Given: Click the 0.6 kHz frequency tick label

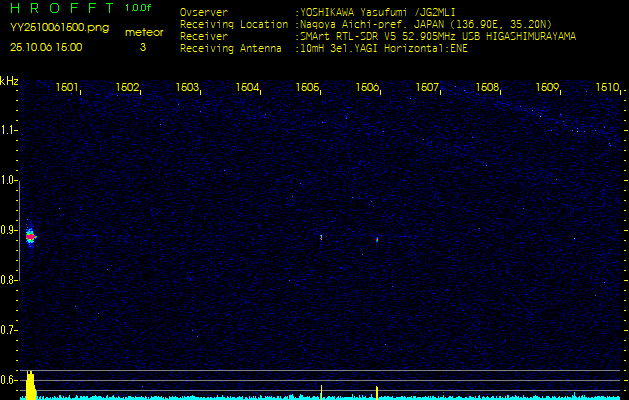Looking at the screenshot, I should click(x=9, y=379).
